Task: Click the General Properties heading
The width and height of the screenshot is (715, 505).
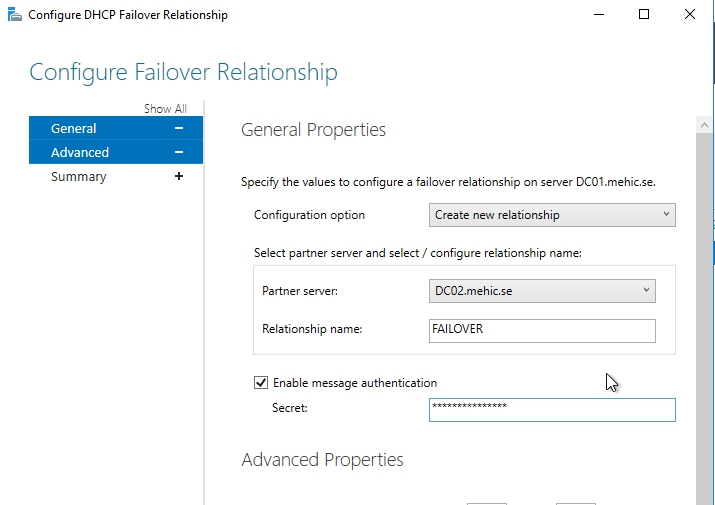Action: (313, 130)
